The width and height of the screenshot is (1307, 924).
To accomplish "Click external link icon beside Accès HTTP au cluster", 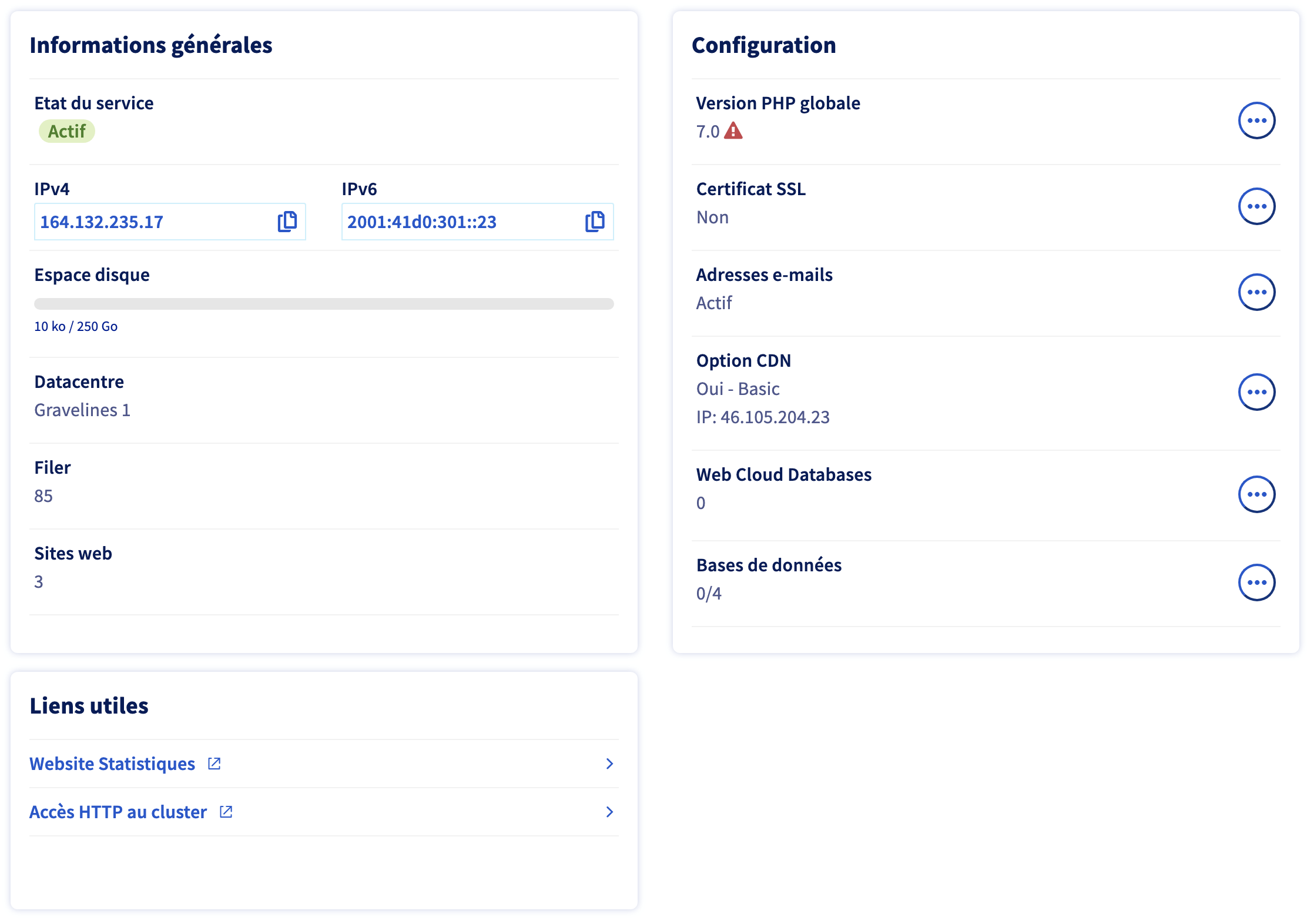I will coord(226,812).
